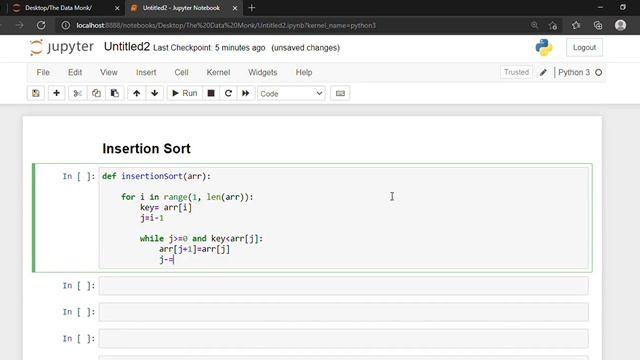
Task: Move selected cell up arrow
Action: point(136,93)
